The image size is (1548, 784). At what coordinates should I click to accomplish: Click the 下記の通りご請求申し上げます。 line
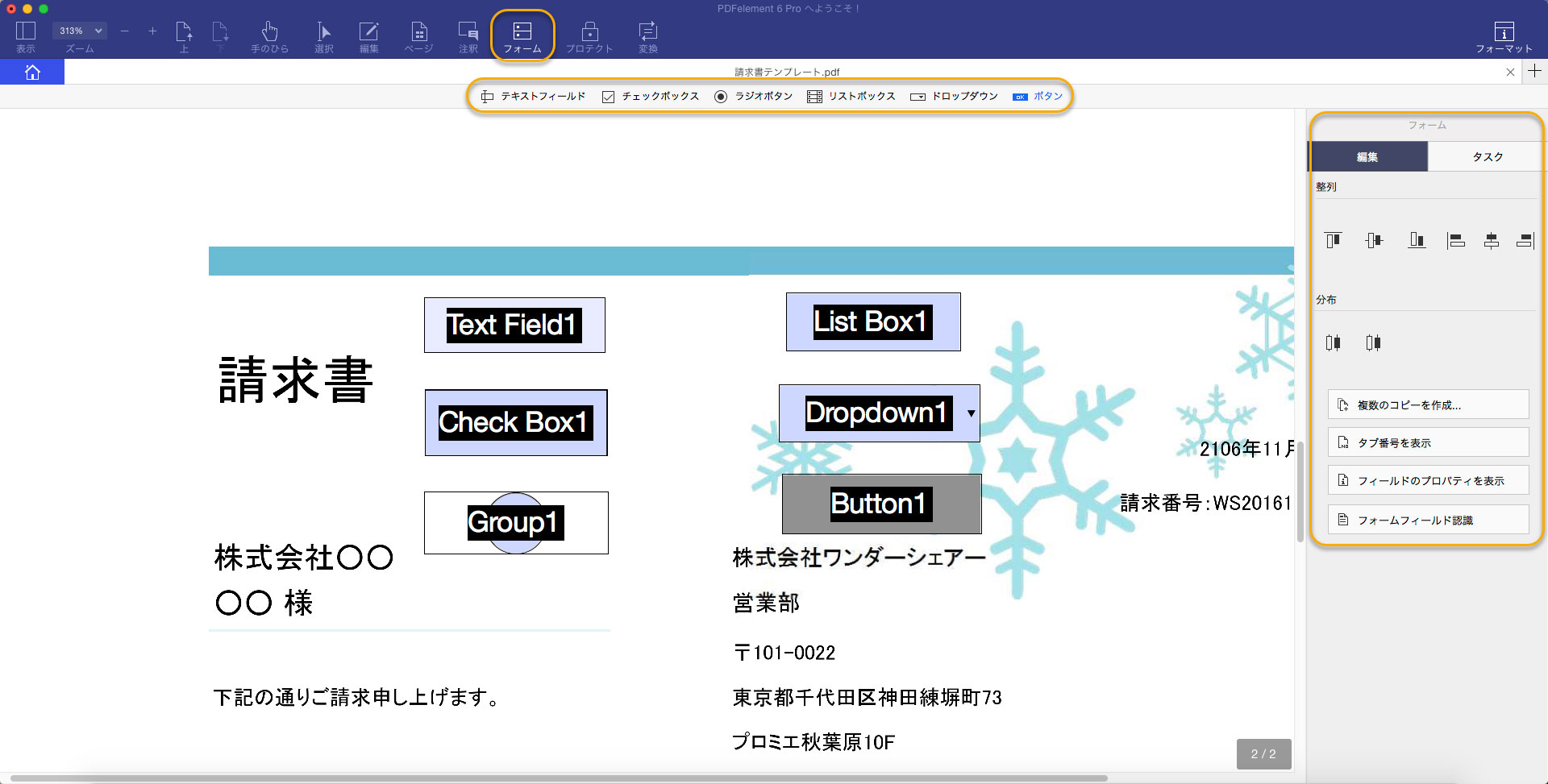click(x=356, y=697)
